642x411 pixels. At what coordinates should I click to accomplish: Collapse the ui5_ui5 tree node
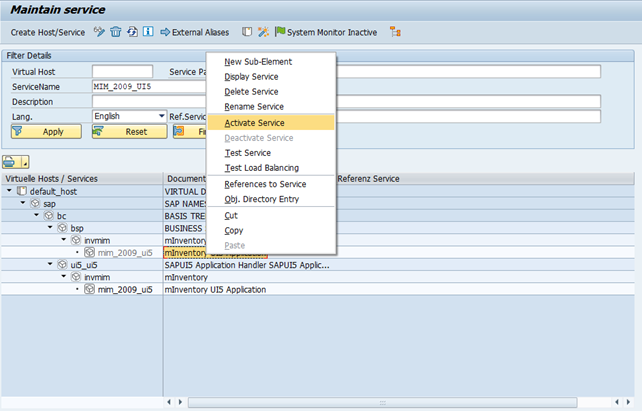point(49,265)
